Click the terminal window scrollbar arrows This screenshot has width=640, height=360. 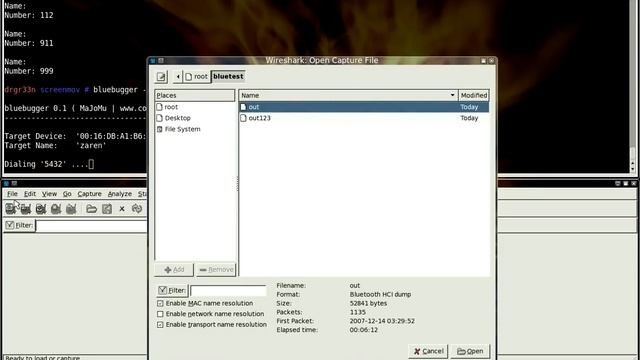coord(633,166)
